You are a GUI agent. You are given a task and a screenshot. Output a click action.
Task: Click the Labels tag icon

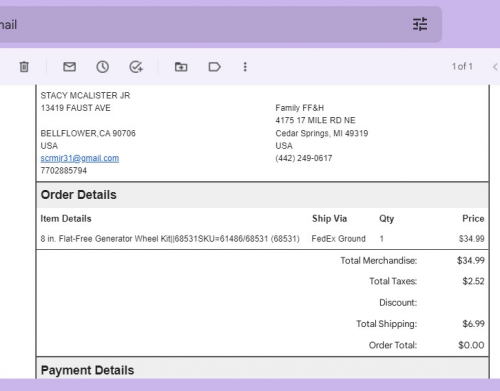(x=214, y=67)
